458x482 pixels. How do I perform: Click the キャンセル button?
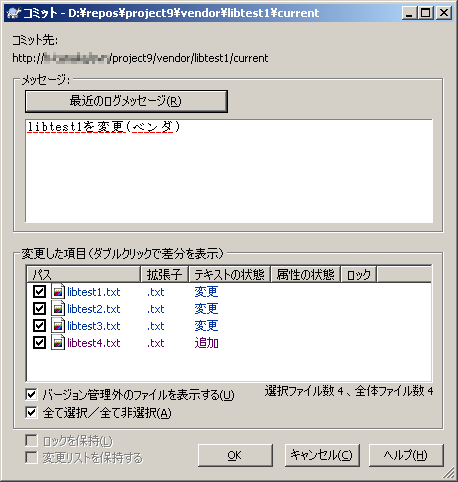[322, 455]
